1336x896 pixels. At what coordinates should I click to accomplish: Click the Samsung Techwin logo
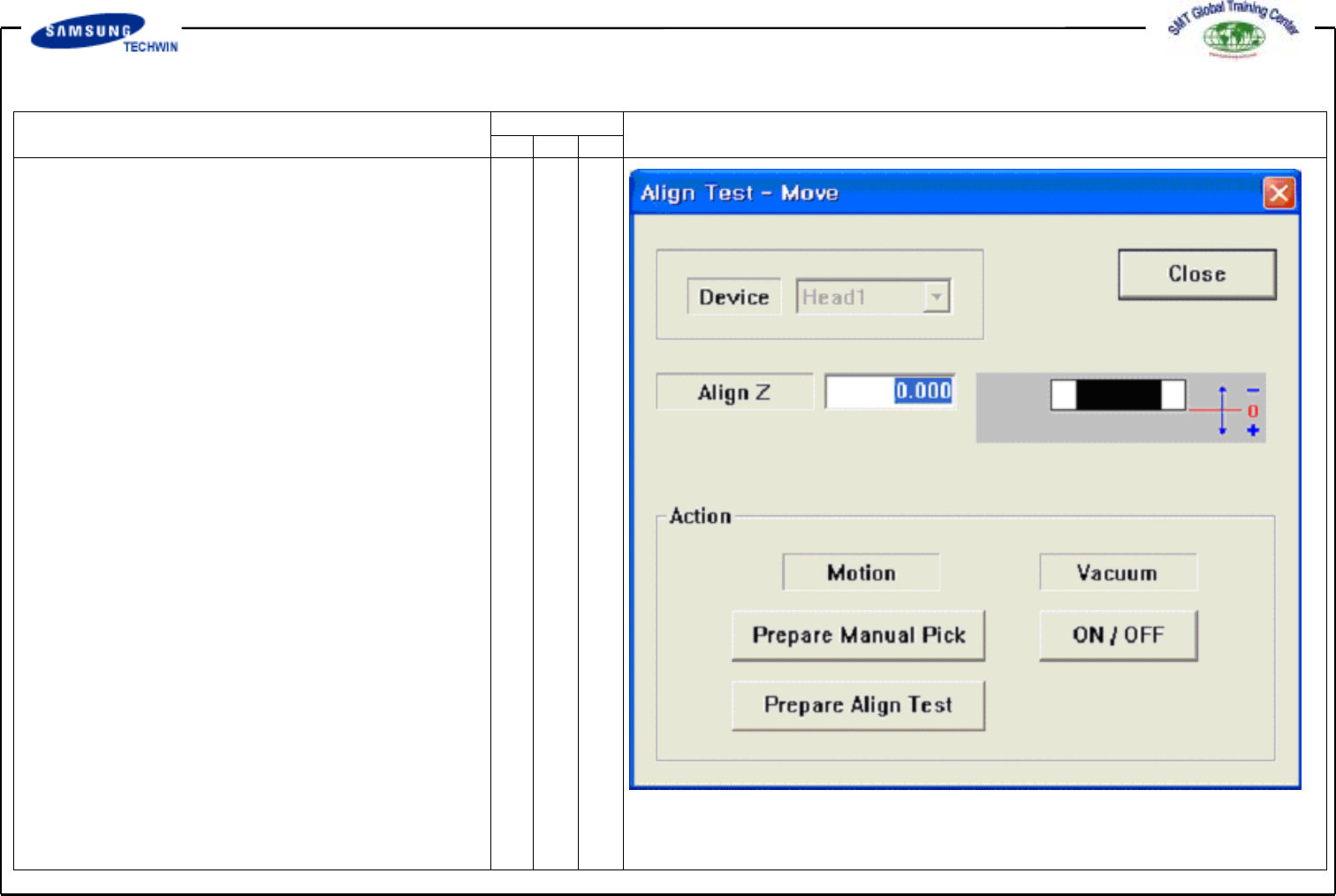pos(104,34)
